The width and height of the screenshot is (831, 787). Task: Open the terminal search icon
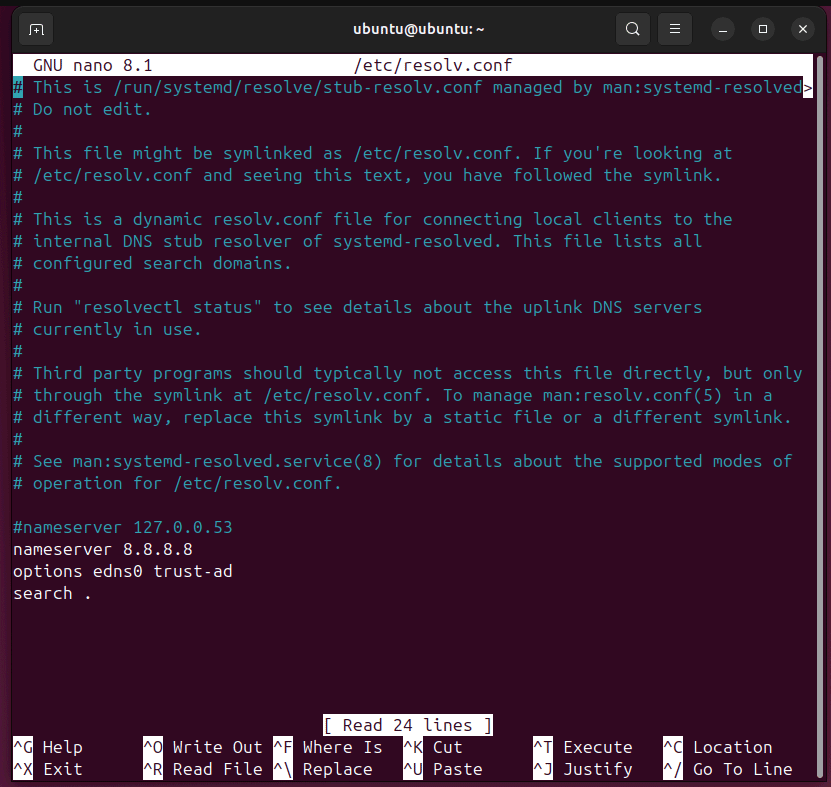(x=632, y=29)
